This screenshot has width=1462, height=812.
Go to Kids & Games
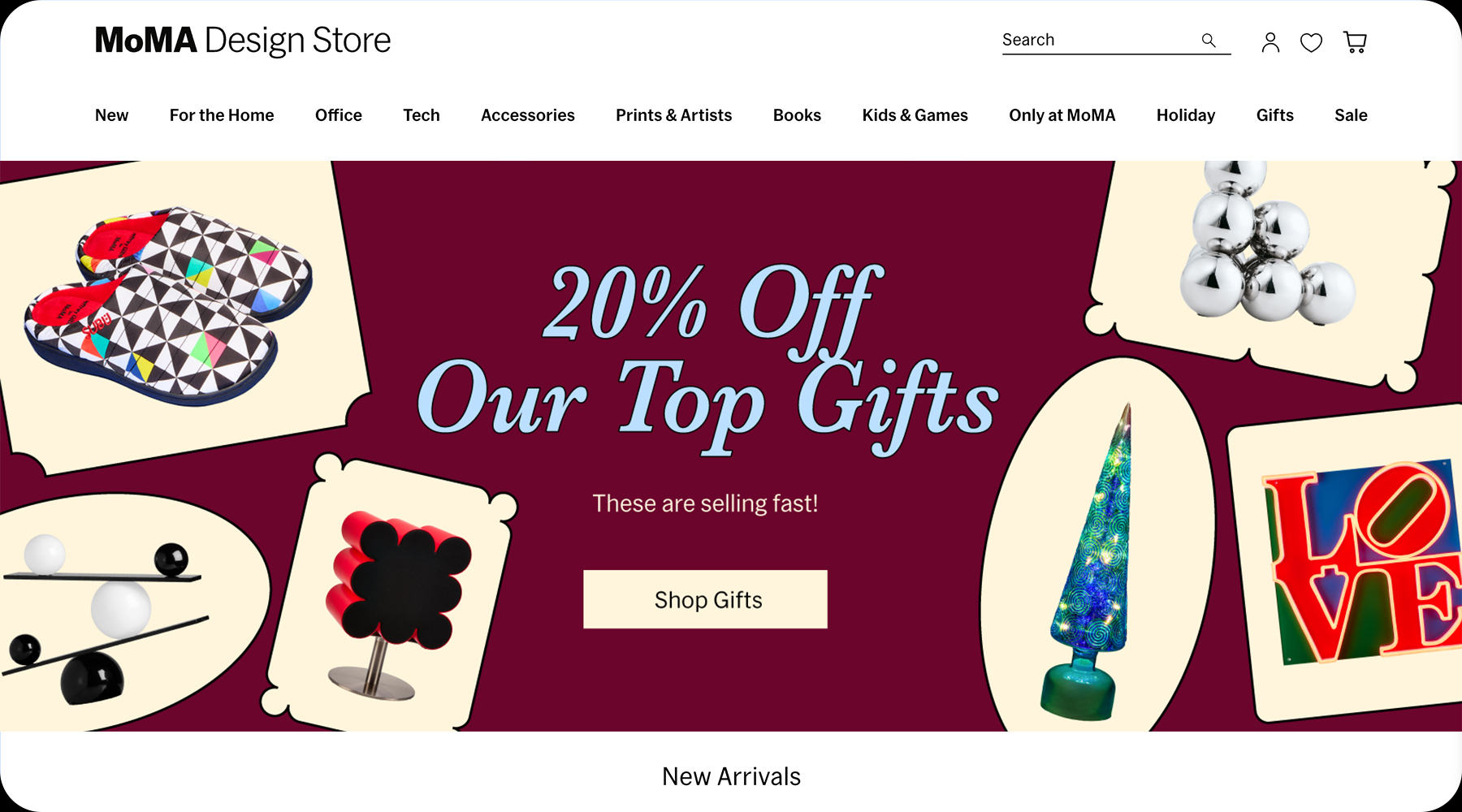[x=915, y=115]
